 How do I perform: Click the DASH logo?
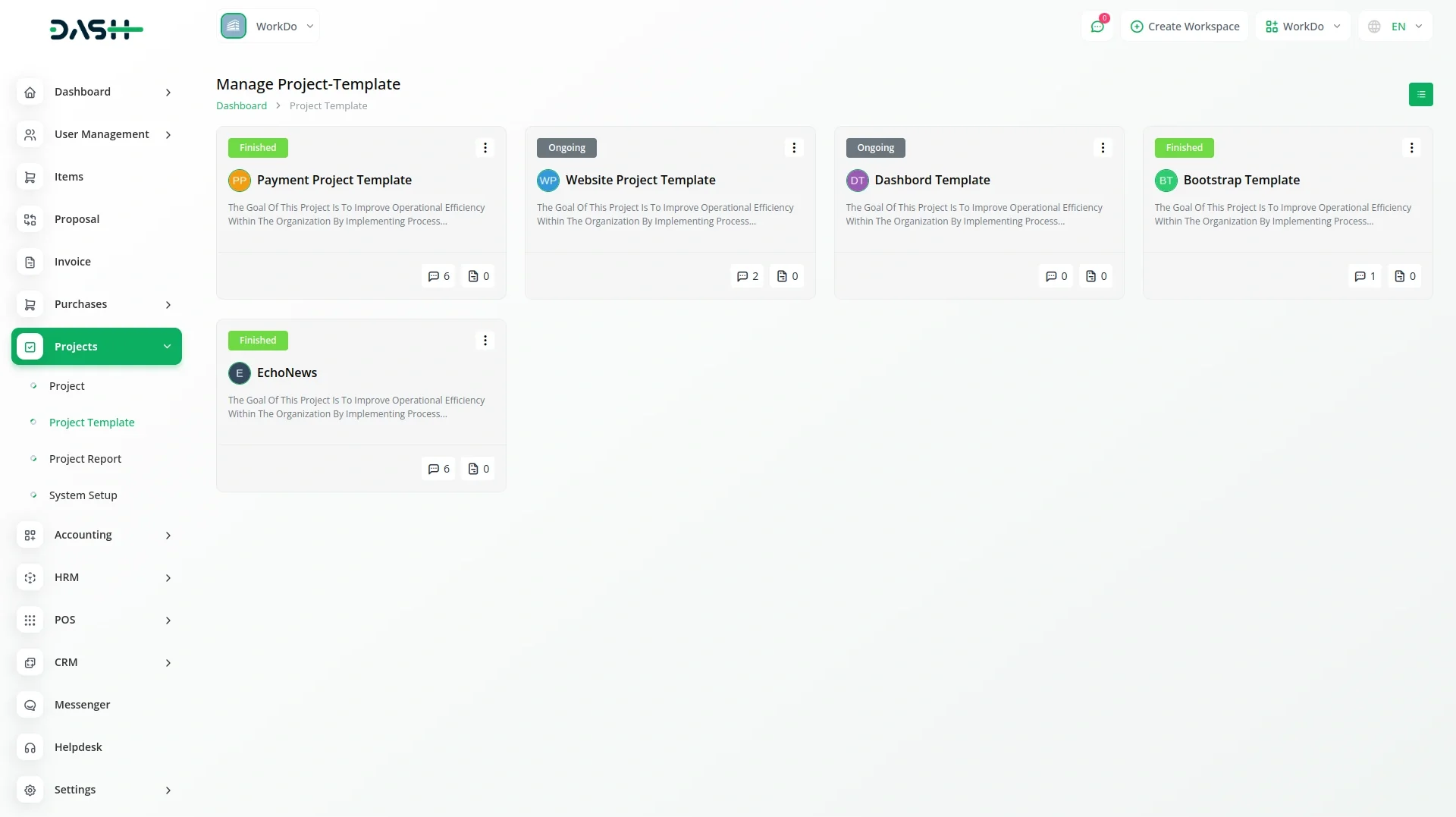coord(96,30)
